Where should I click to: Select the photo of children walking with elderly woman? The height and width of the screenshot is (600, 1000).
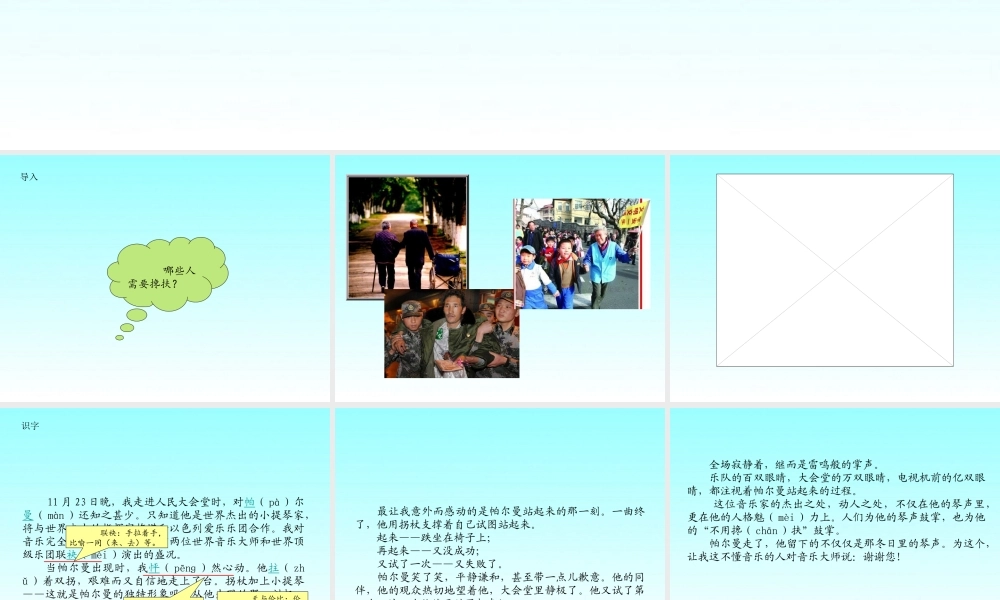(582, 254)
